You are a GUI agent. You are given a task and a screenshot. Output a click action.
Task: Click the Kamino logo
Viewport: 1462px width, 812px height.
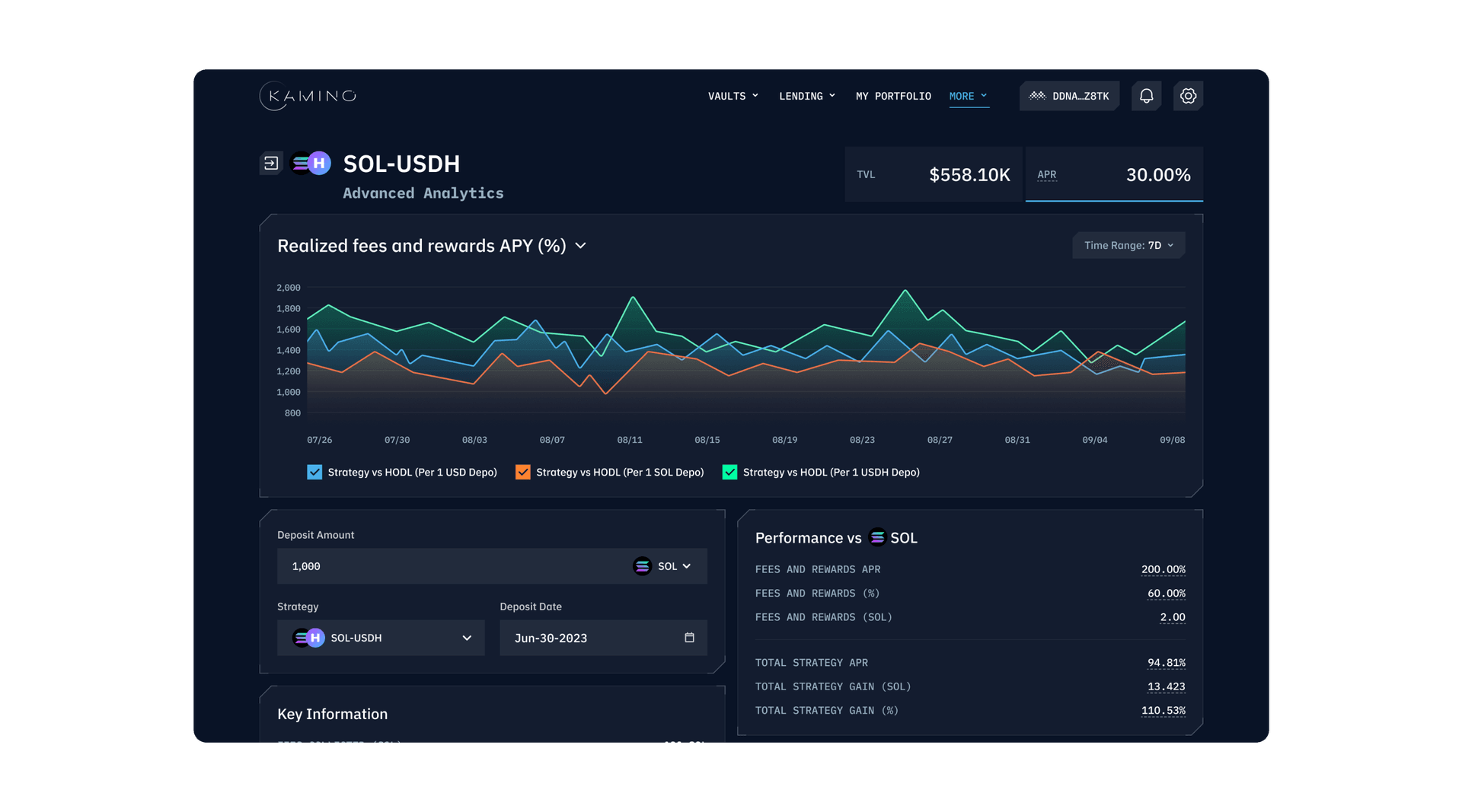[x=308, y=96]
